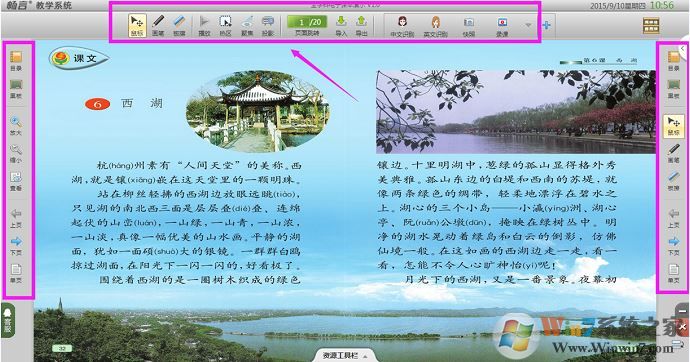The height and width of the screenshot is (362, 690).
Task: Go to previous page via right sidebar 上页
Action: click(673, 218)
